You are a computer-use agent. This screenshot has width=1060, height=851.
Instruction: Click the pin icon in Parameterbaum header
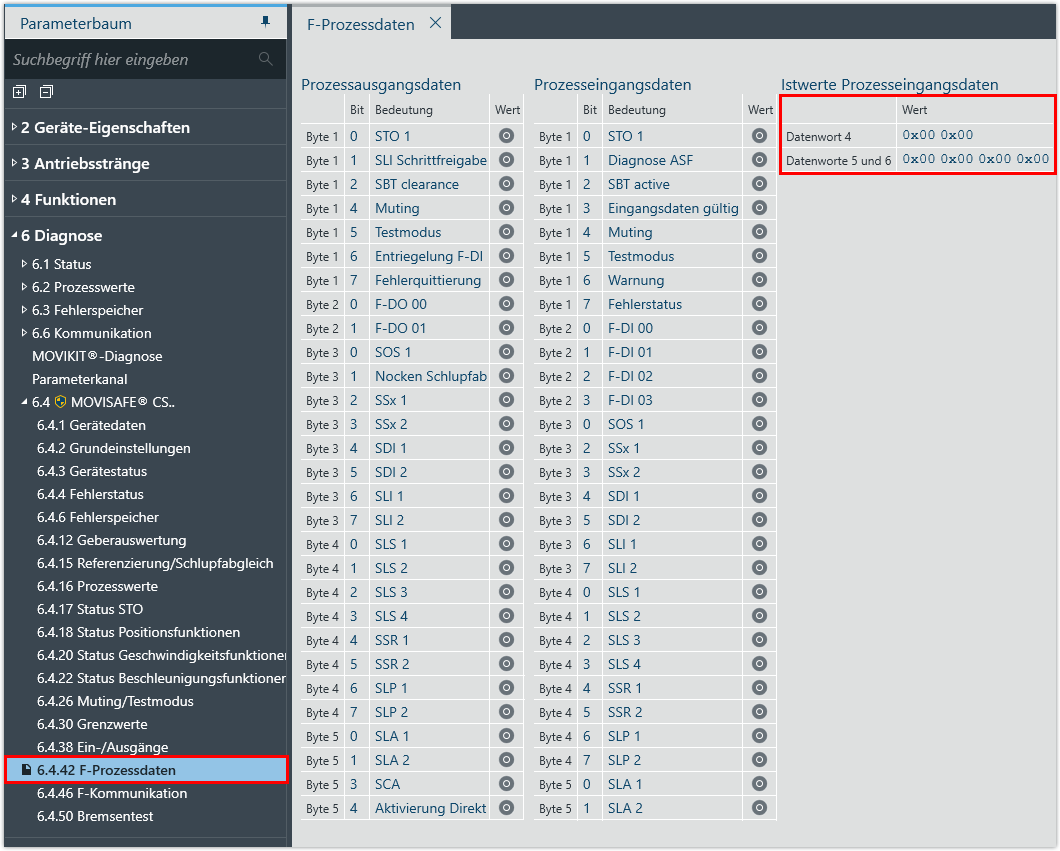tap(265, 22)
